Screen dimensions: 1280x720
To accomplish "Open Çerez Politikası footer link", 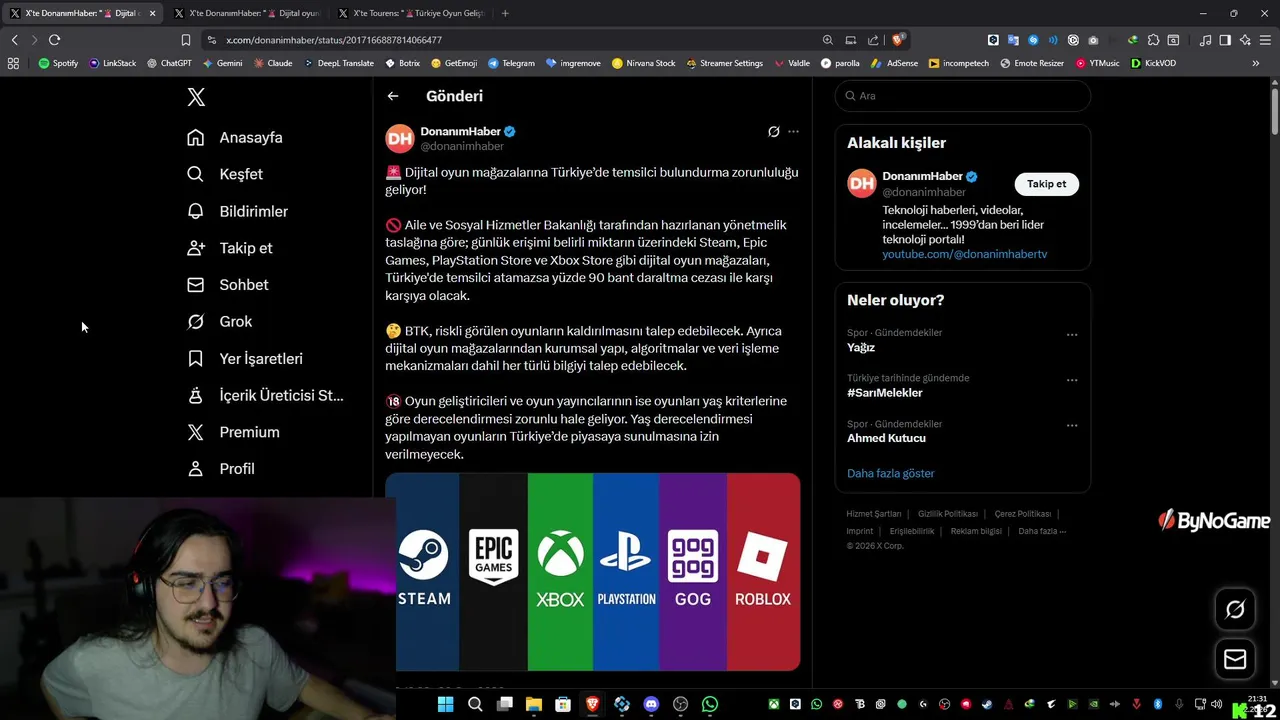I will (1022, 514).
